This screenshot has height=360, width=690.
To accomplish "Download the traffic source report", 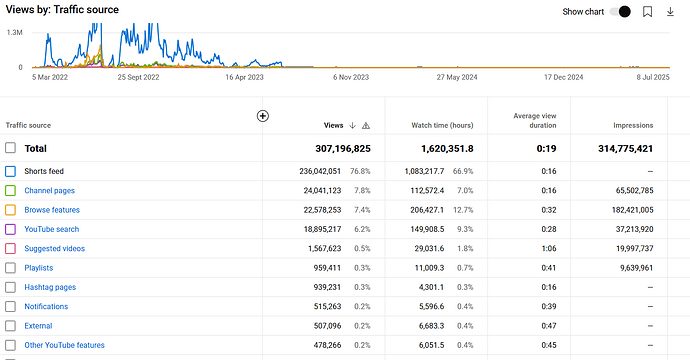I will (670, 12).
